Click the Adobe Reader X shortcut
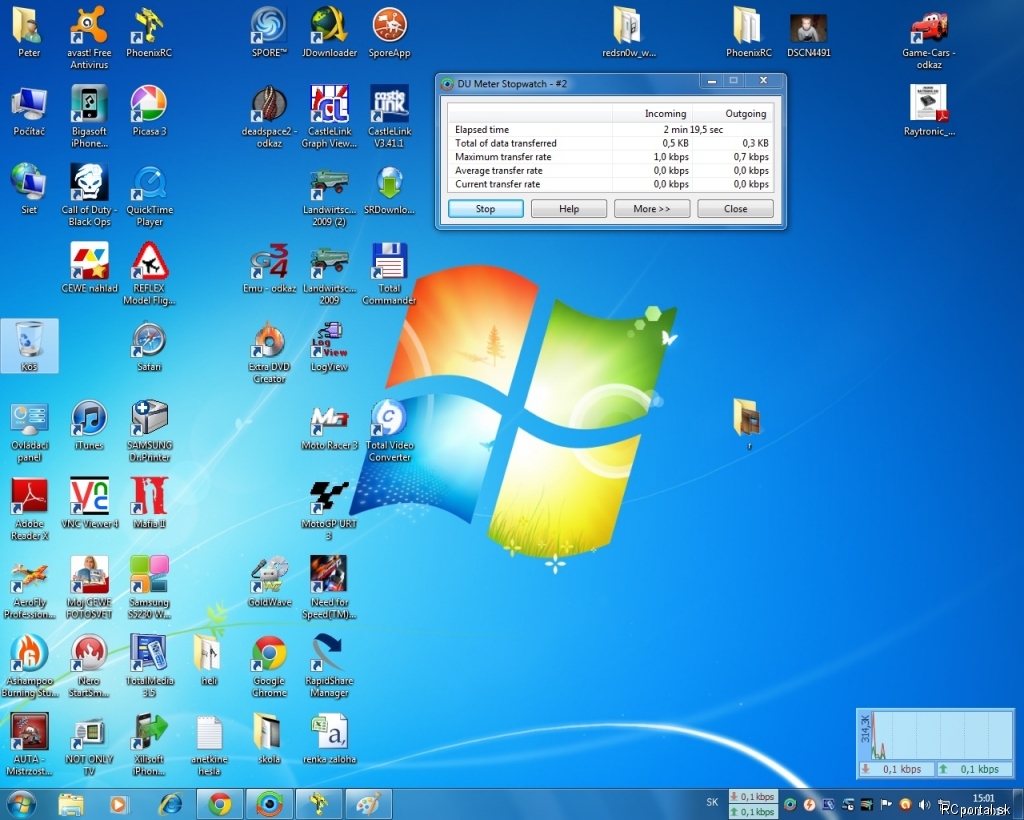This screenshot has width=1024, height=820. (x=29, y=497)
